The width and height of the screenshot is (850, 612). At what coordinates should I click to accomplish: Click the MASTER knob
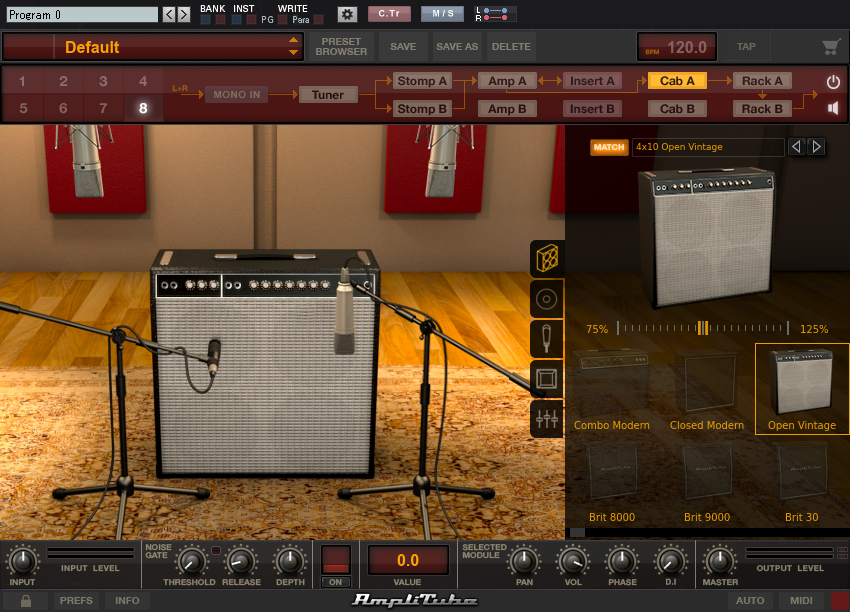pyautogui.click(x=720, y=561)
